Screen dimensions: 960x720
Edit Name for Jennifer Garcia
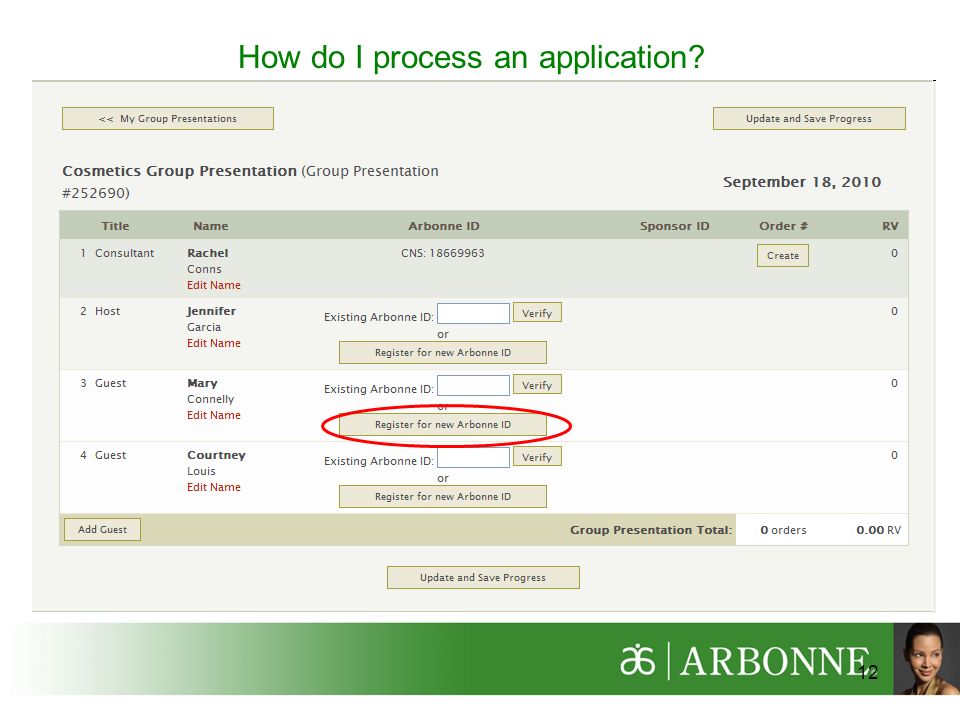(214, 343)
